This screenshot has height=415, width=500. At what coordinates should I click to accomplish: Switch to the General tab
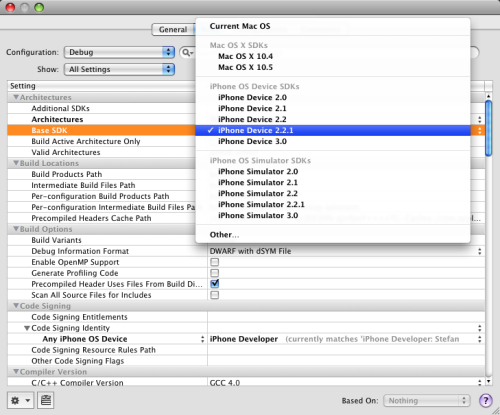(x=173, y=30)
